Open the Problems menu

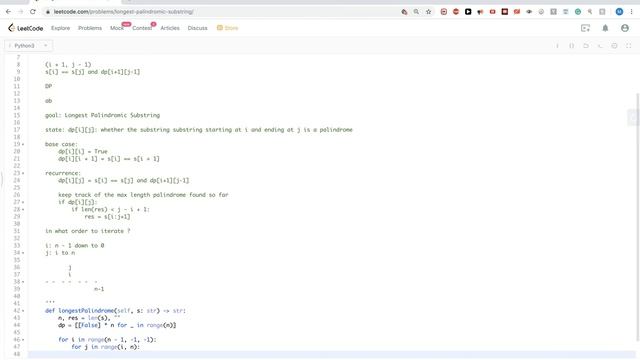90,28
